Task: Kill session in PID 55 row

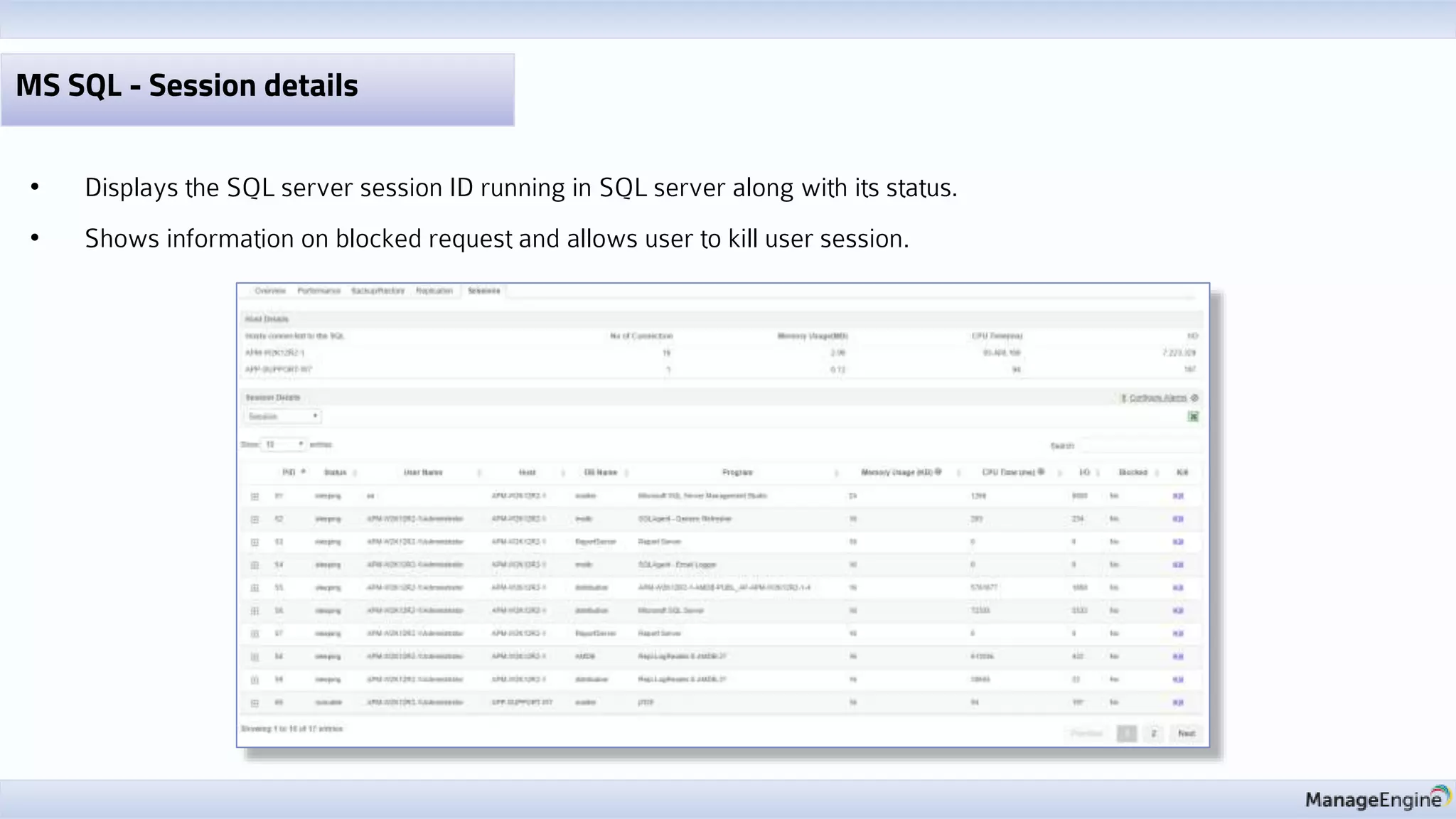Action: click(x=1178, y=587)
